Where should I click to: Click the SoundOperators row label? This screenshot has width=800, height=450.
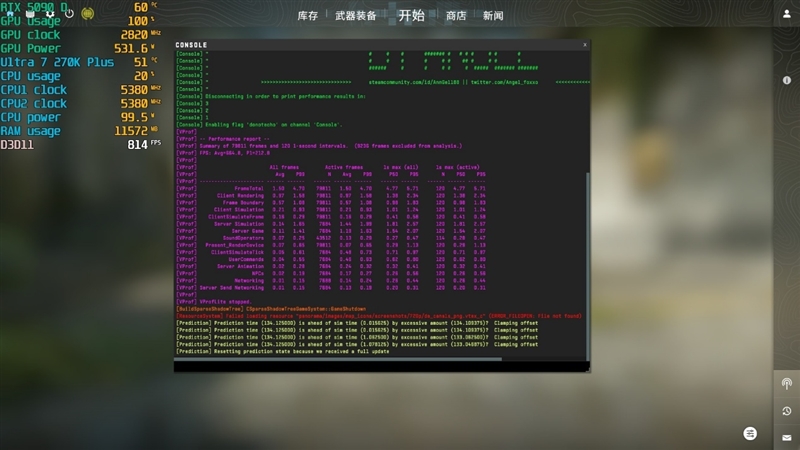click(x=243, y=238)
